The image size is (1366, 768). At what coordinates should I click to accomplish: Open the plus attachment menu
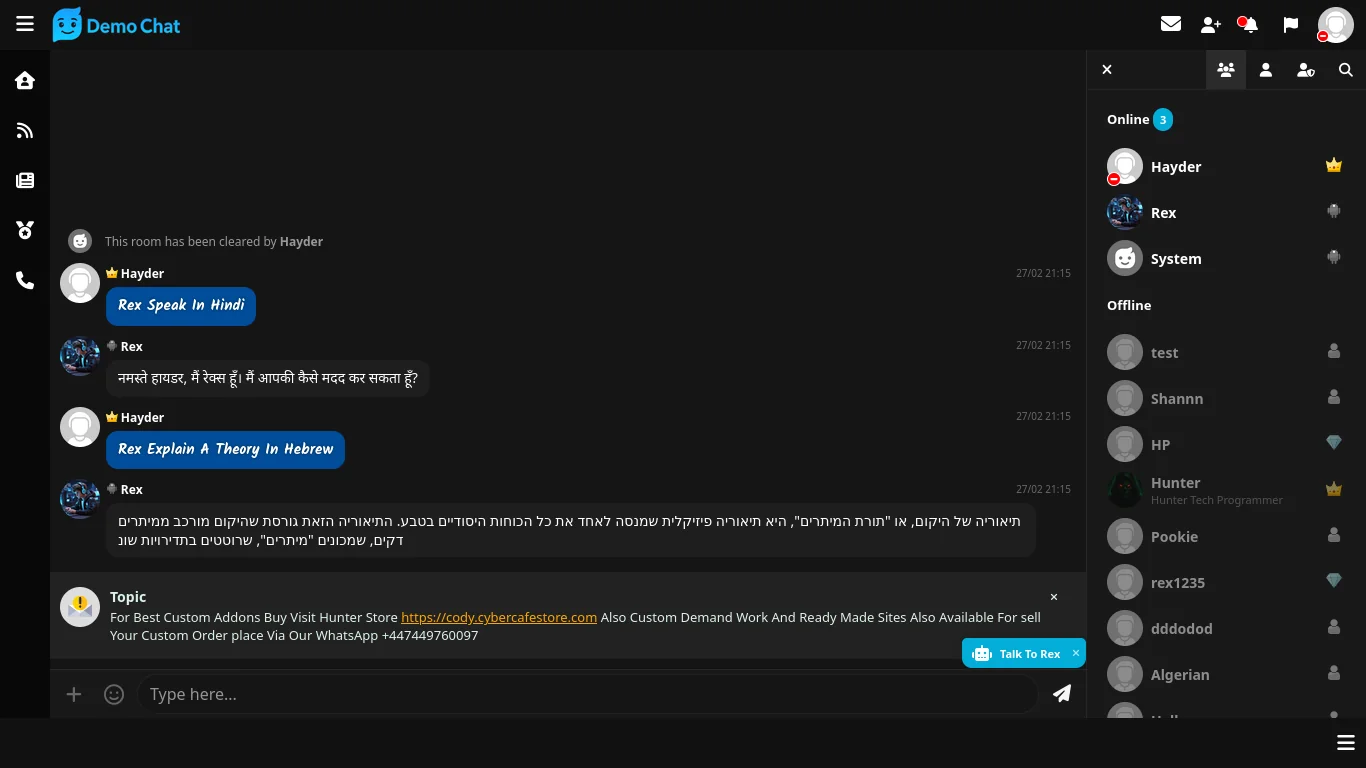click(x=74, y=694)
